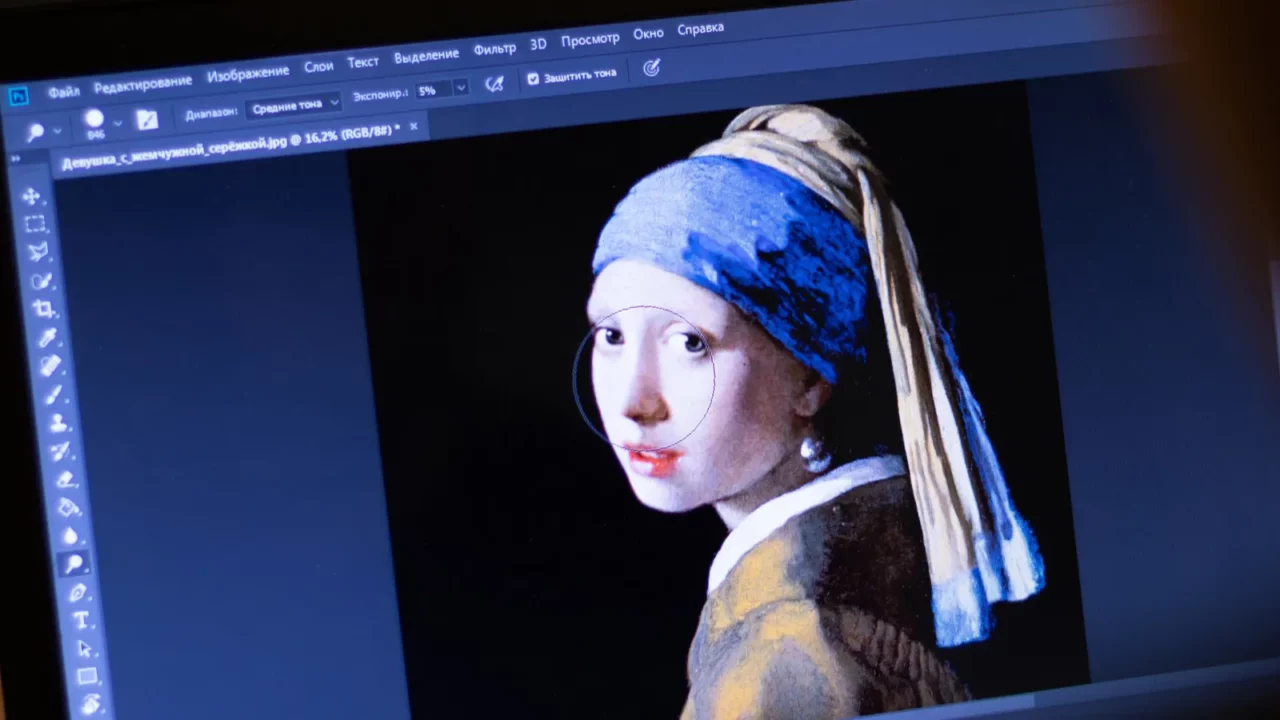Select the Brush tool
The width and height of the screenshot is (1280, 720).
pyautogui.click(x=55, y=395)
